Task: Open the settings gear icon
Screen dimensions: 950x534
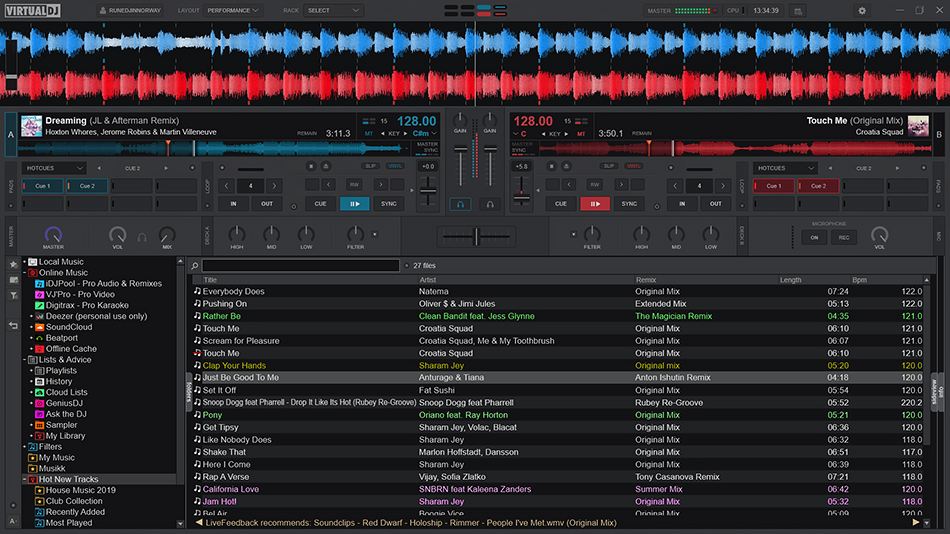Action: point(862,10)
